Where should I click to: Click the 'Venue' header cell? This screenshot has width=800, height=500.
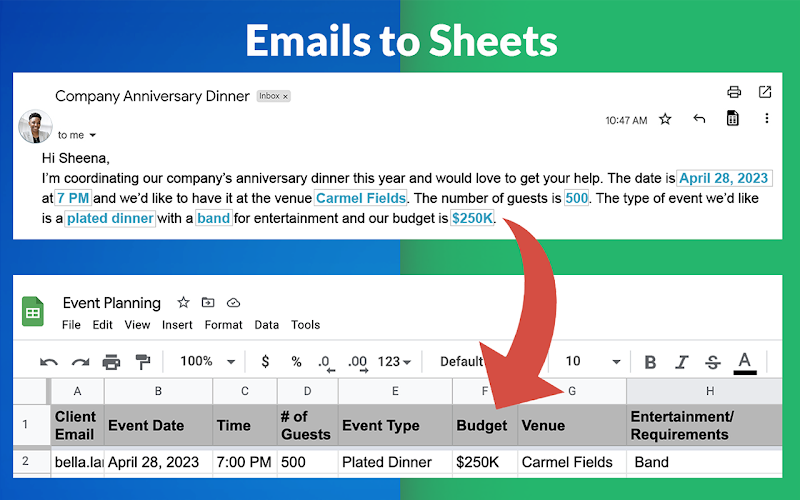coord(572,425)
